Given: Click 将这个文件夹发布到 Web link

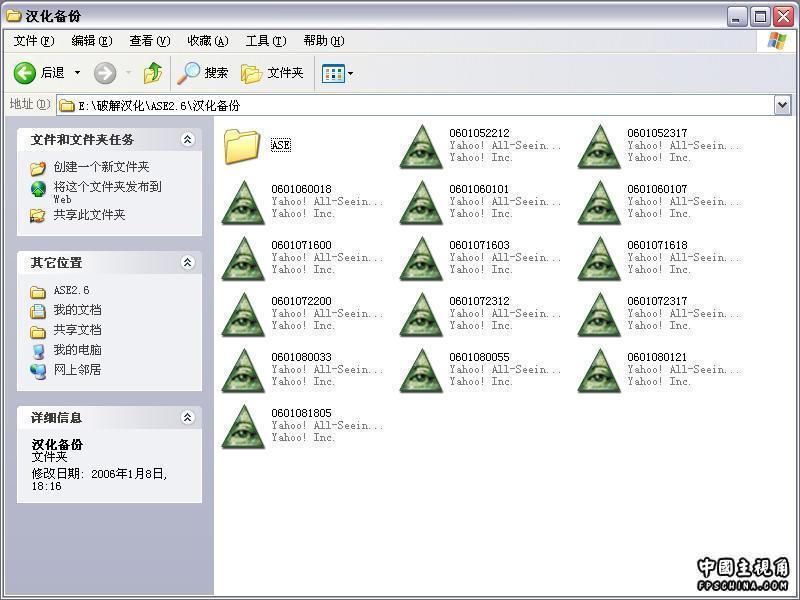Looking at the screenshot, I should (107, 192).
